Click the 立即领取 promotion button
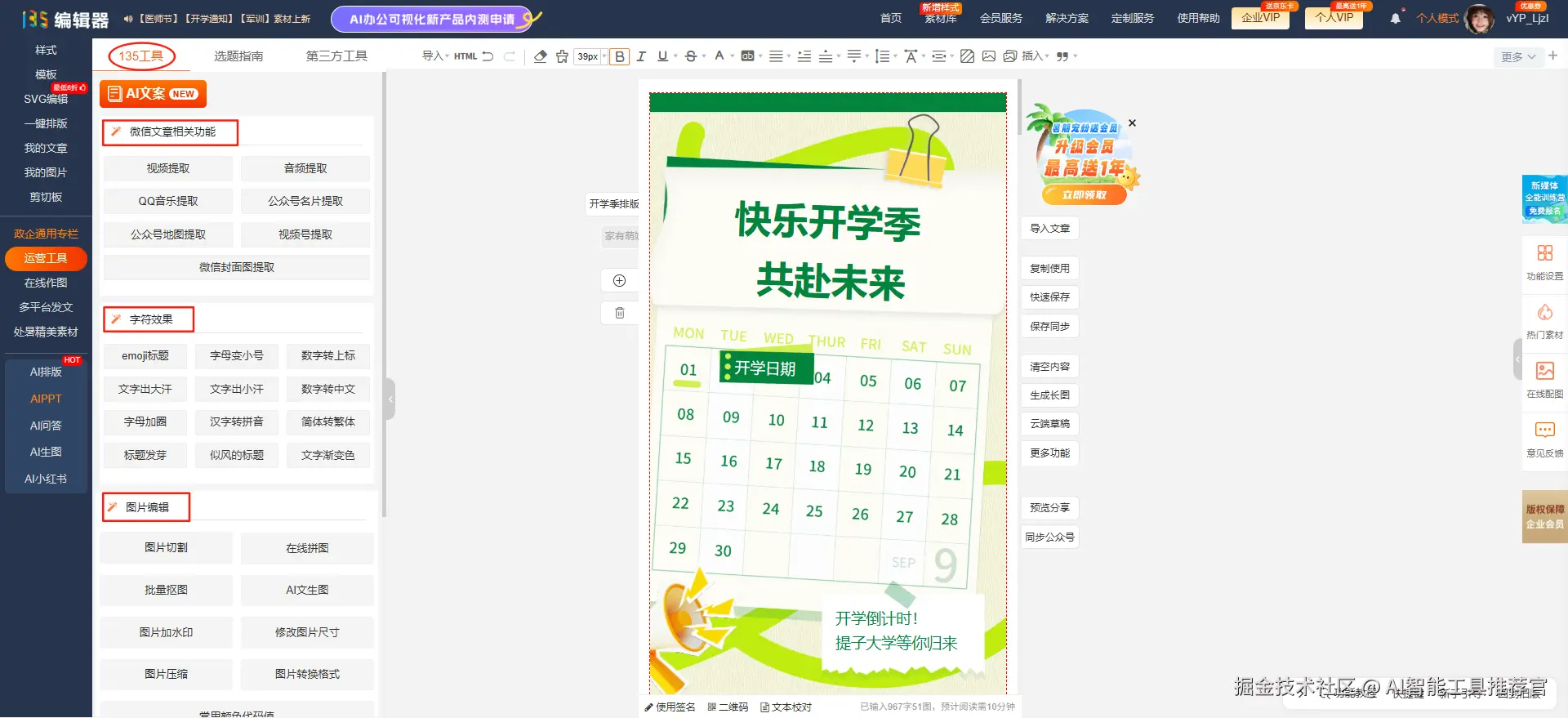Screen dimensions: 1568x718 [x=1085, y=195]
